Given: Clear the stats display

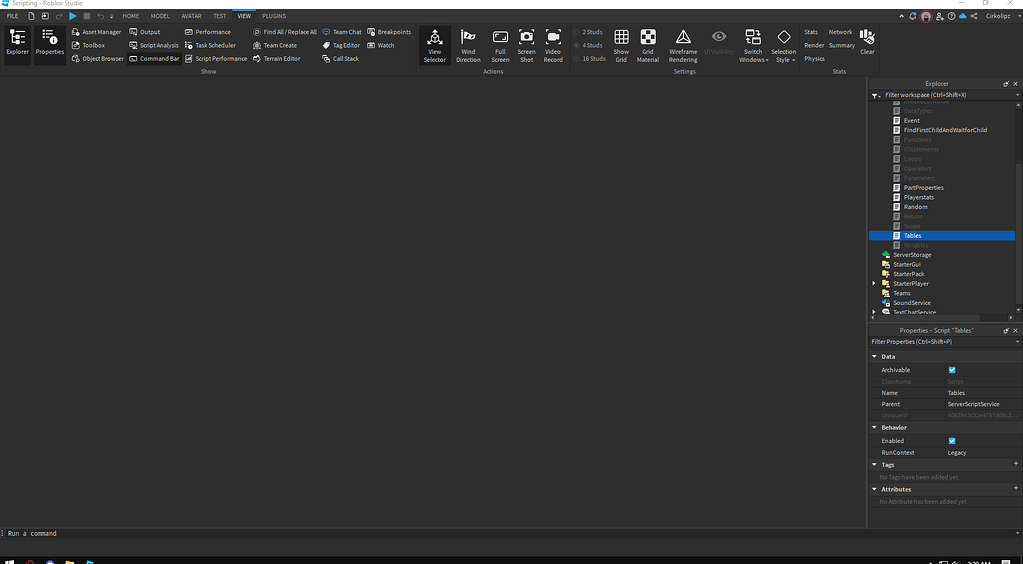Looking at the screenshot, I should click(x=867, y=41).
